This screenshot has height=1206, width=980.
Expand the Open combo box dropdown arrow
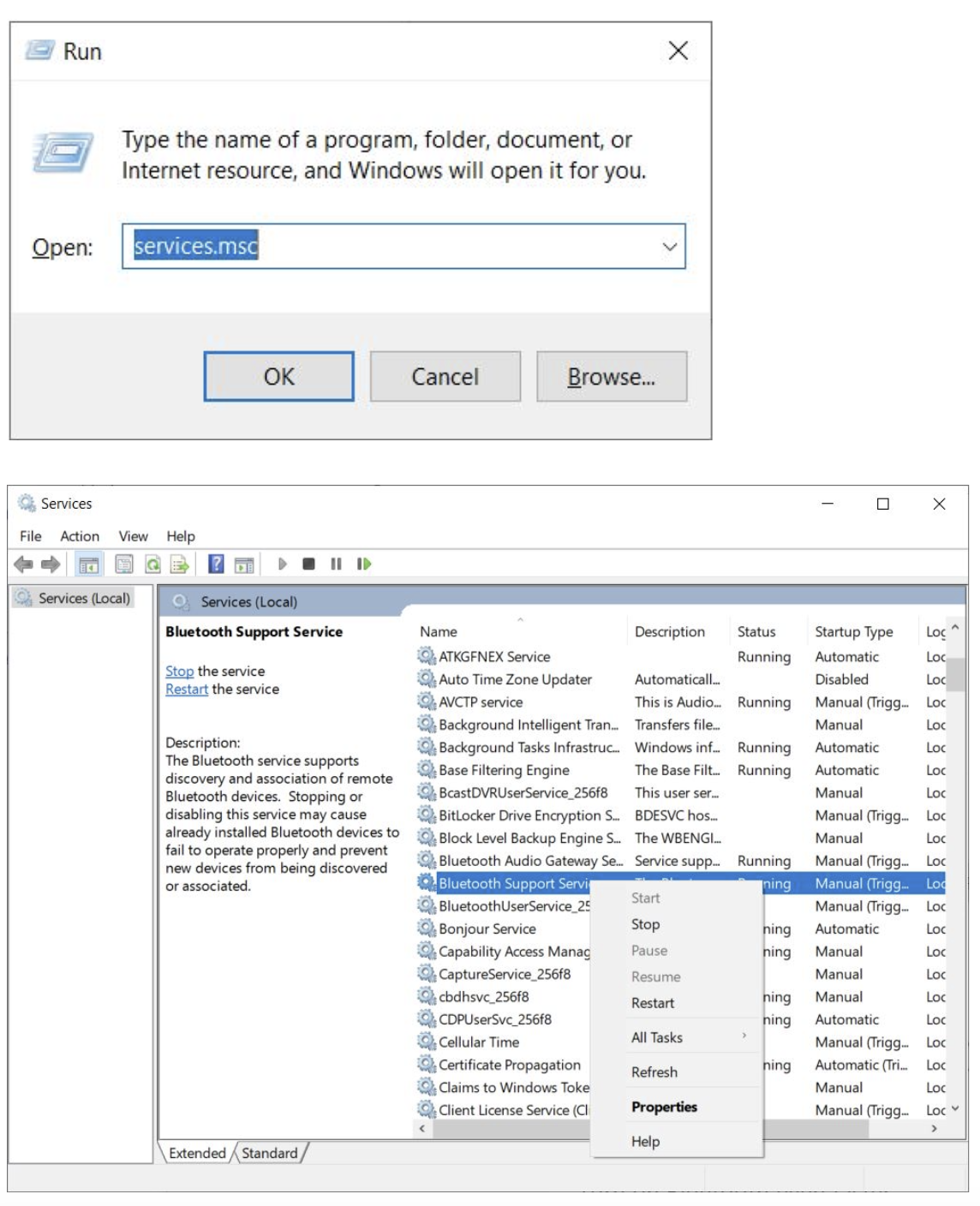tap(669, 247)
